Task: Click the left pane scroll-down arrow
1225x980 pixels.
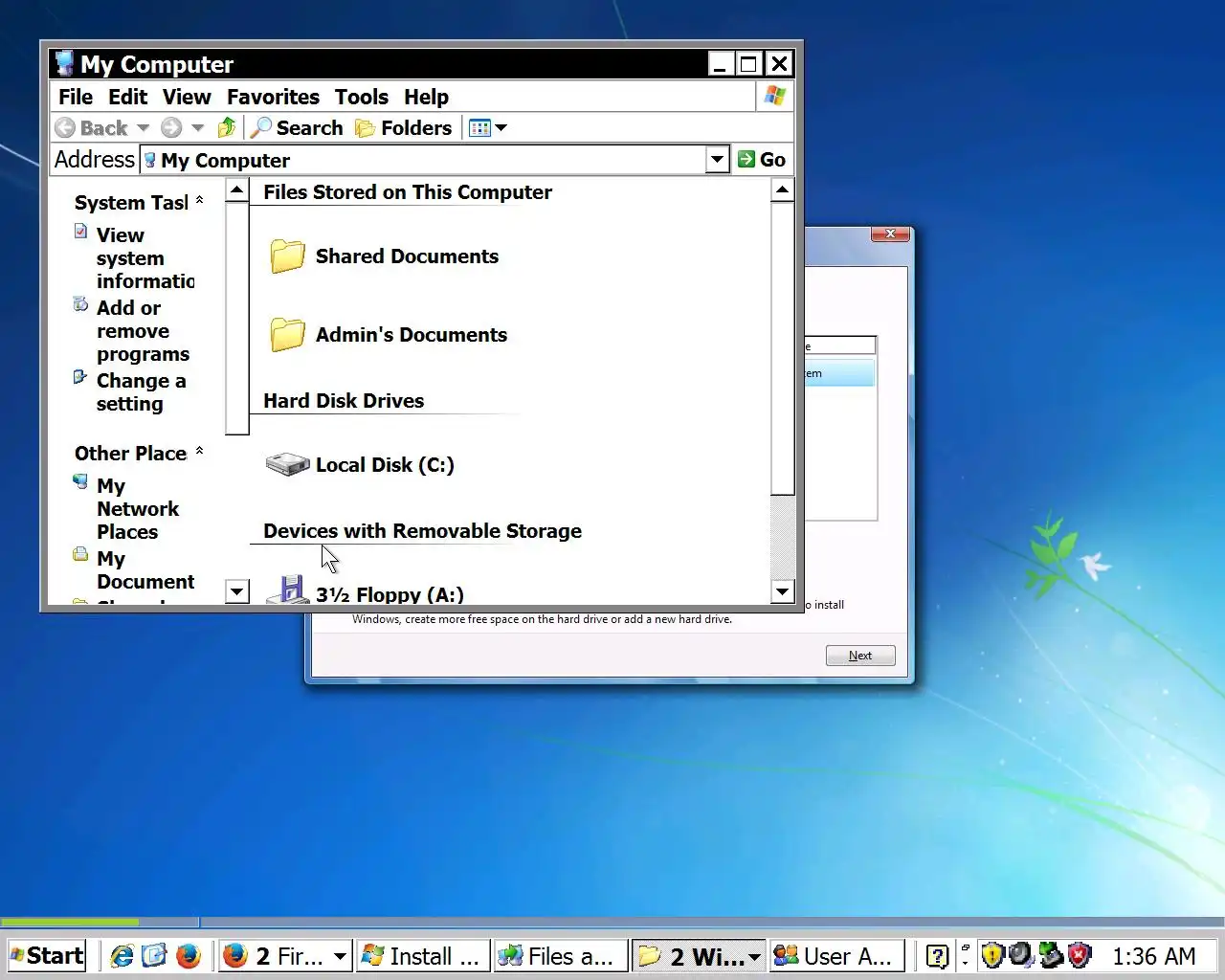Action: point(237,591)
